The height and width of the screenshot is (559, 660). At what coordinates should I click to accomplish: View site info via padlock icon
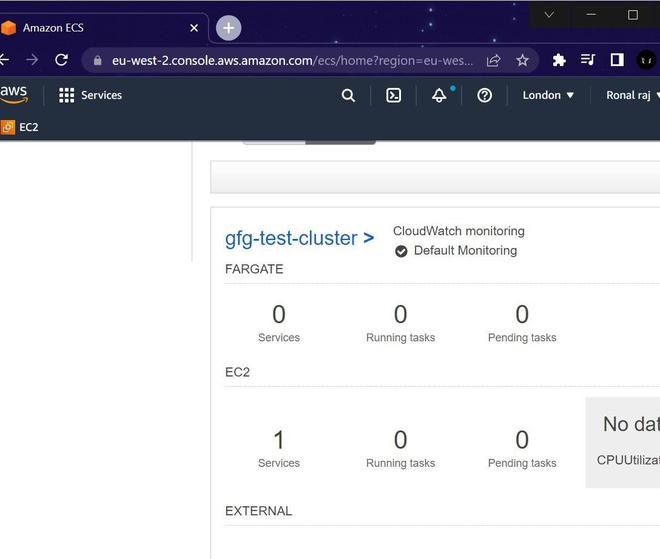98,61
